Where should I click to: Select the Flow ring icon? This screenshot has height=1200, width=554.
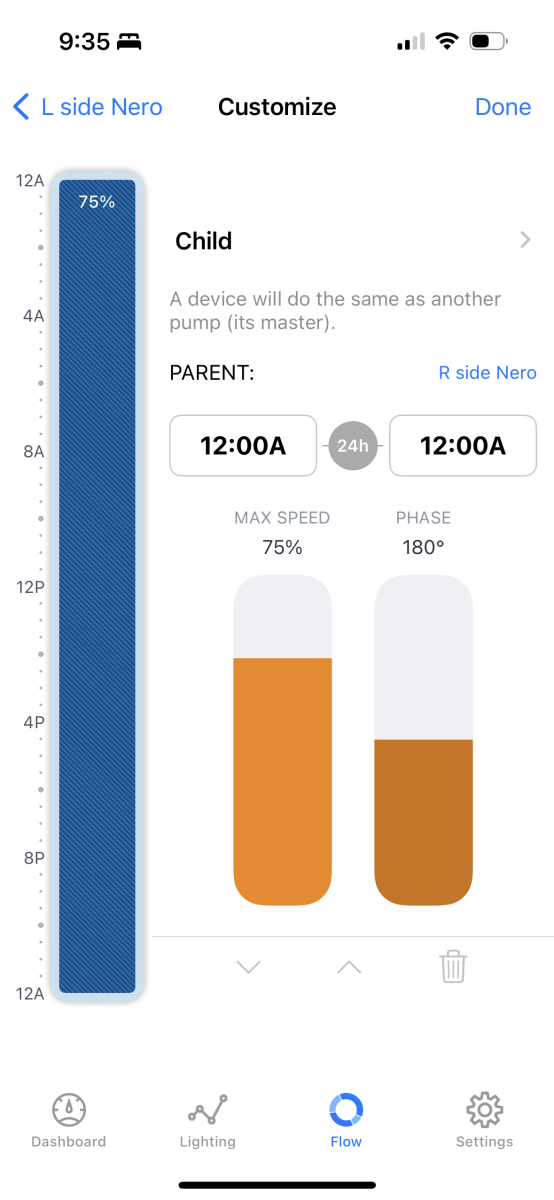pos(346,1109)
